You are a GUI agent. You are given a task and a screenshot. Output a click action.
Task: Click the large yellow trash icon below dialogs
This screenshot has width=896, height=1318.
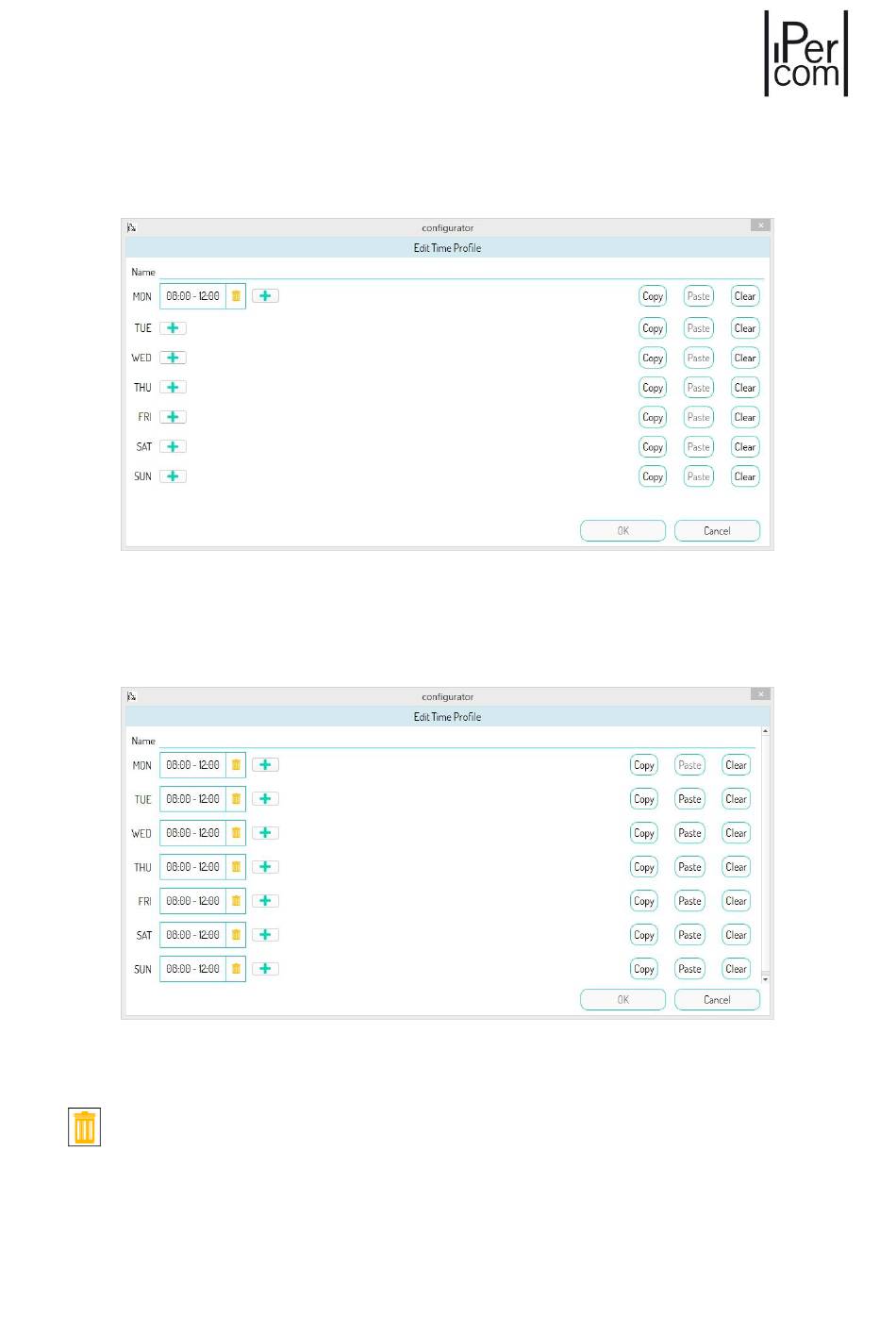point(85,1127)
